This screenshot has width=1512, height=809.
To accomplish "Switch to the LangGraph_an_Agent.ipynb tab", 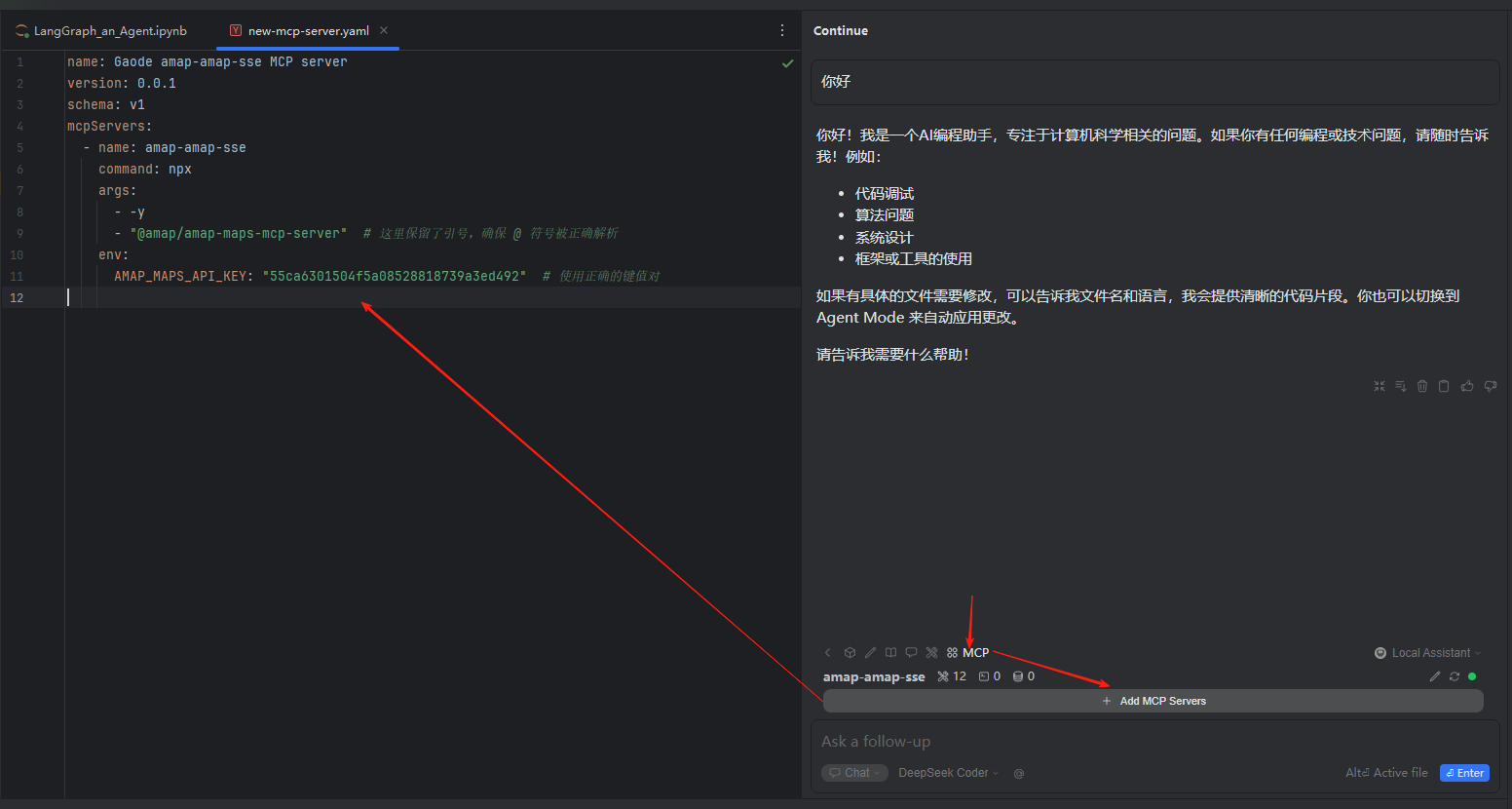I will (x=109, y=31).
